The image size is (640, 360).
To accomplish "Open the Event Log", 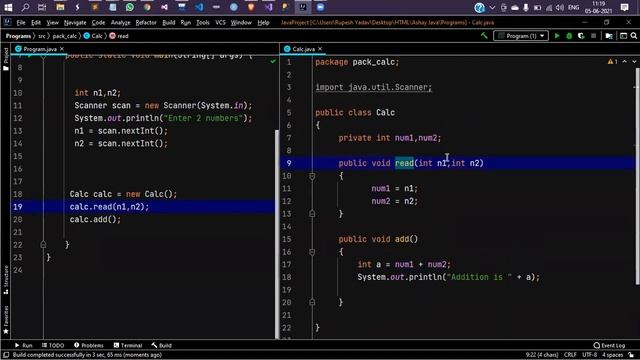I will tap(609, 345).
